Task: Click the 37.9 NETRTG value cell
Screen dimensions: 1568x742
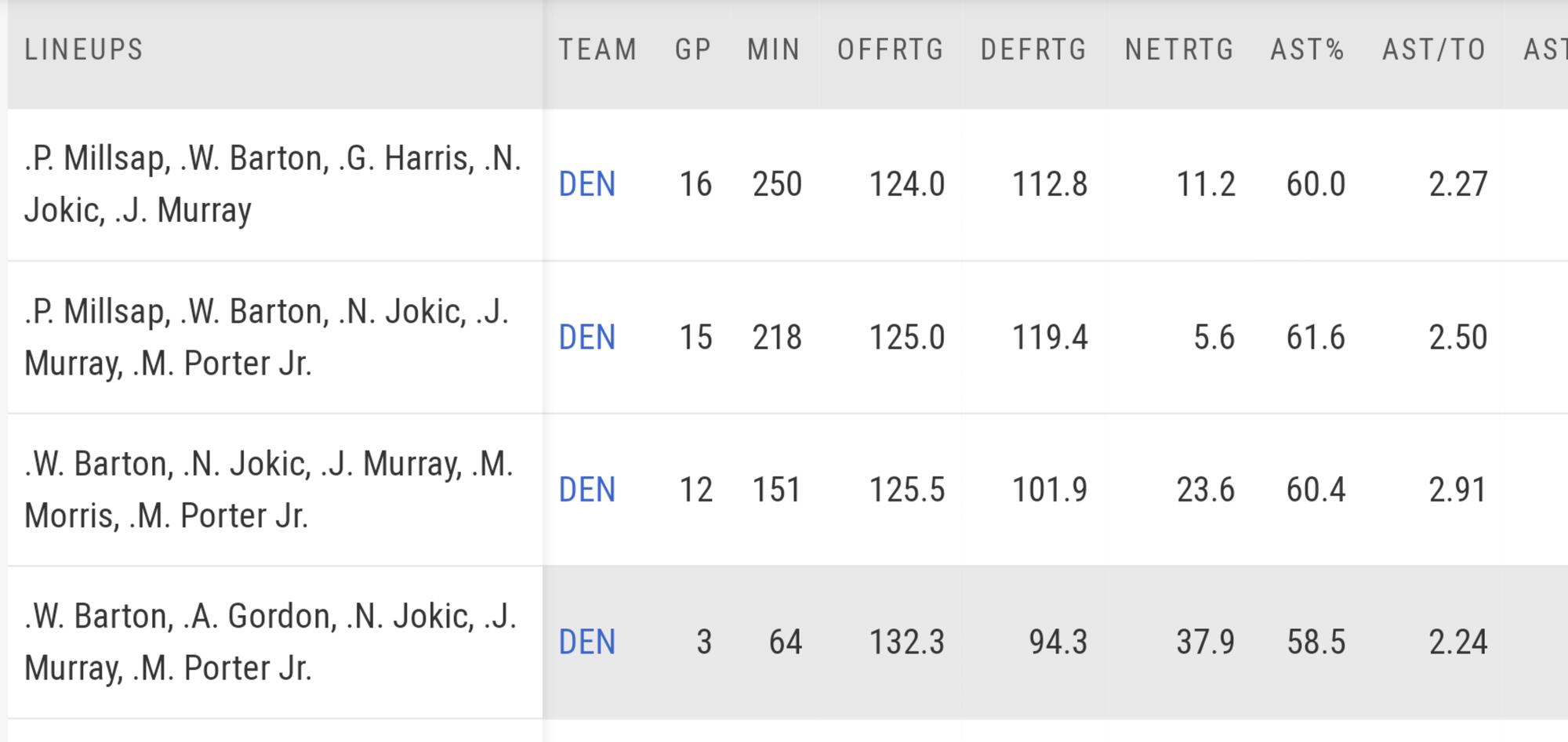Action: coord(1205,642)
